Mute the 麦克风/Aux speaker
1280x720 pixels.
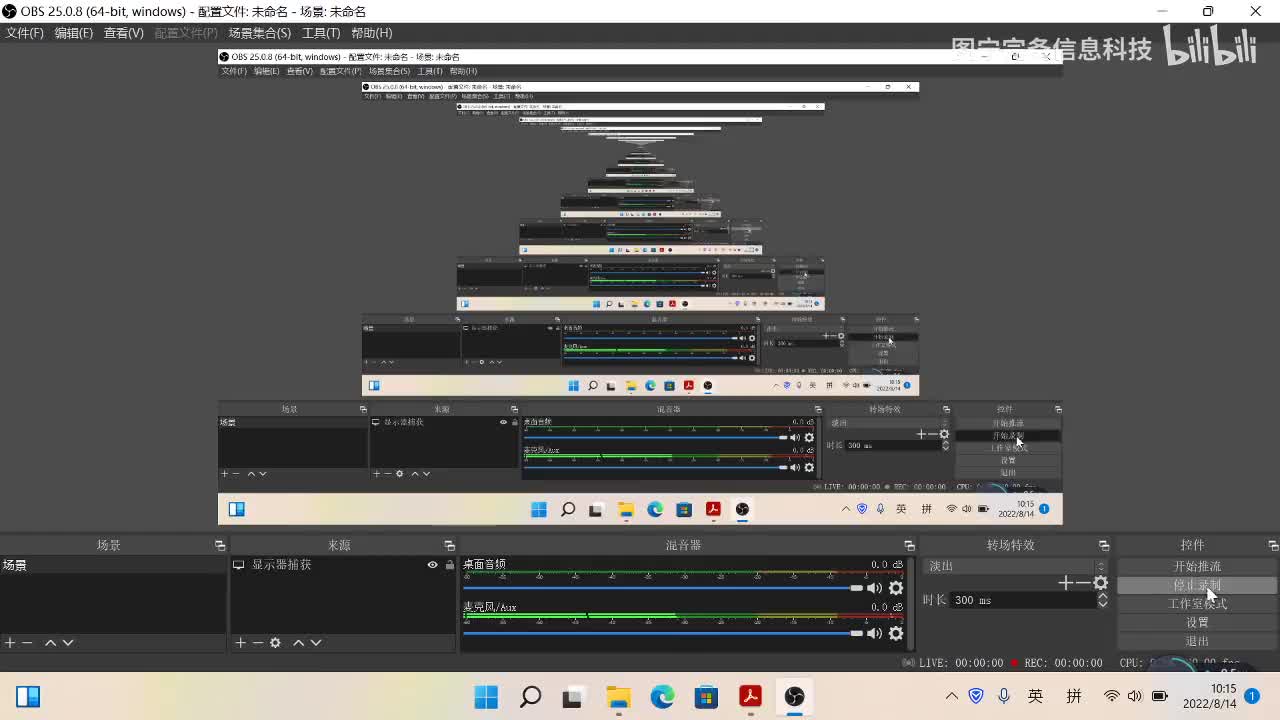[x=875, y=633]
